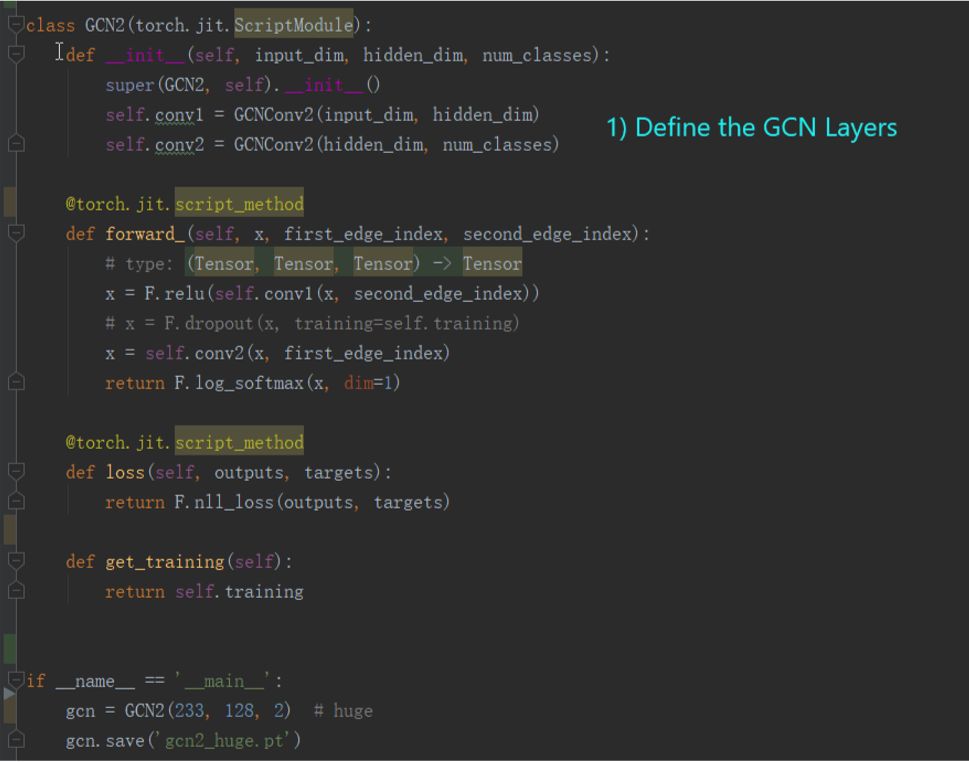Click the '__main__' string literal
The image size is (969, 762).
(224, 681)
